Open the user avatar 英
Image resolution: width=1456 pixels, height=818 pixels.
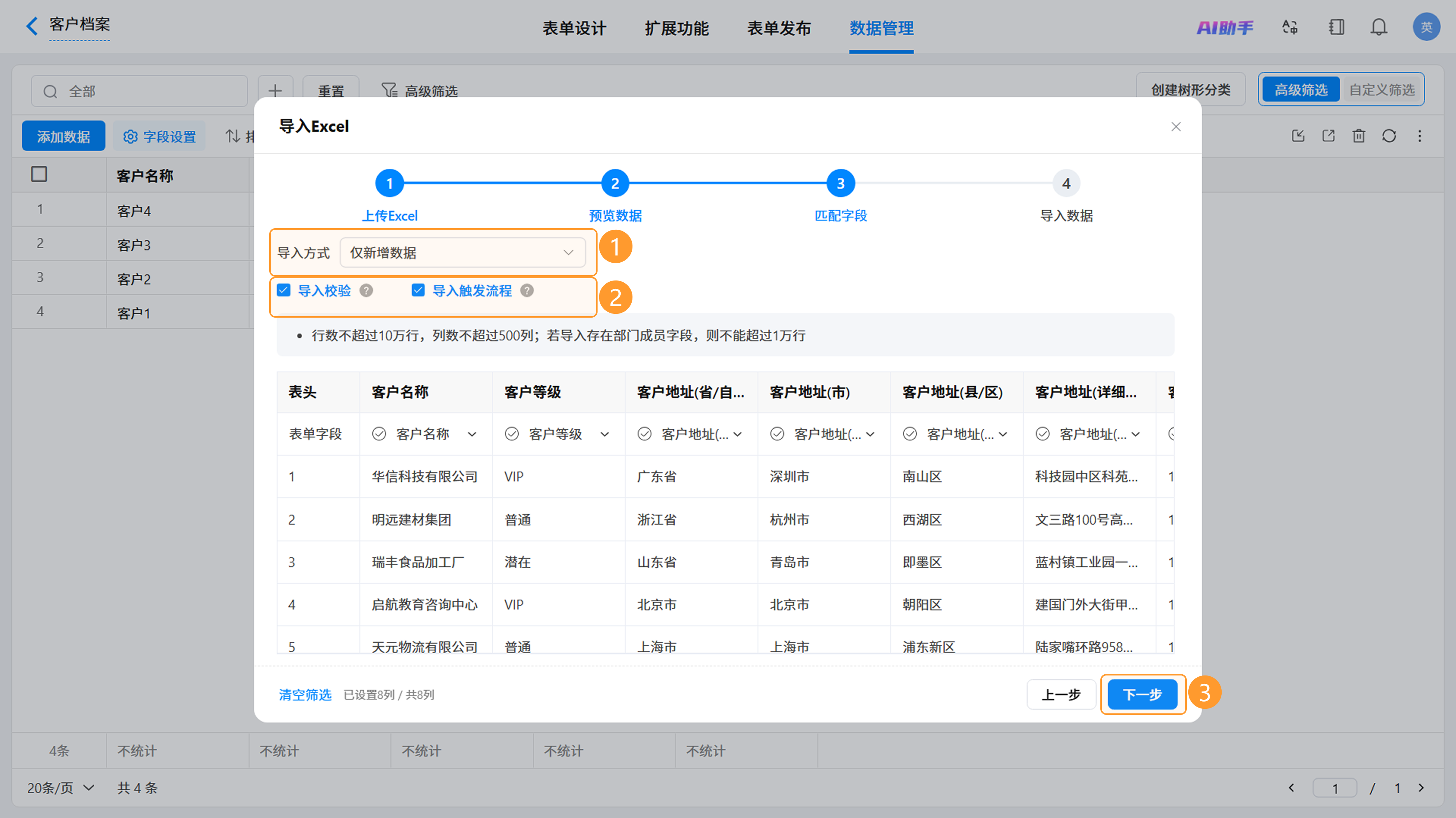point(1426,27)
